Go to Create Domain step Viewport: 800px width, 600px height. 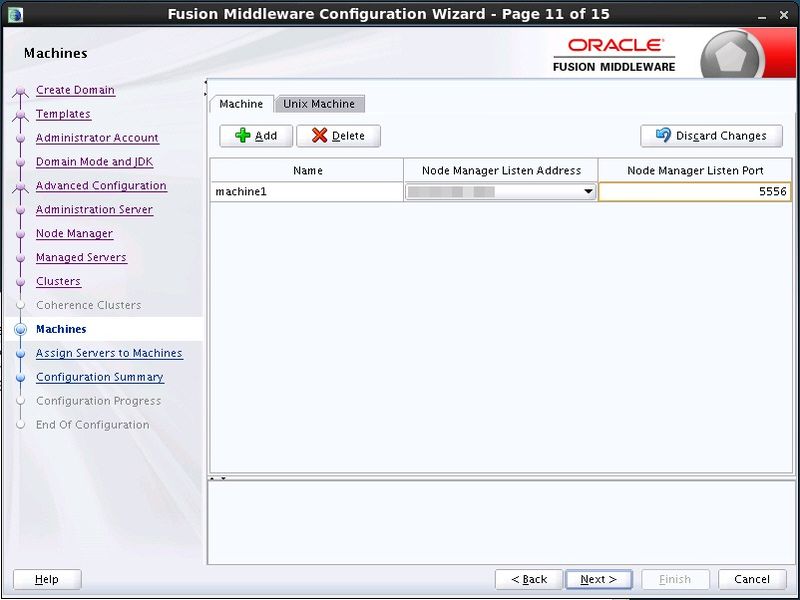click(x=76, y=90)
